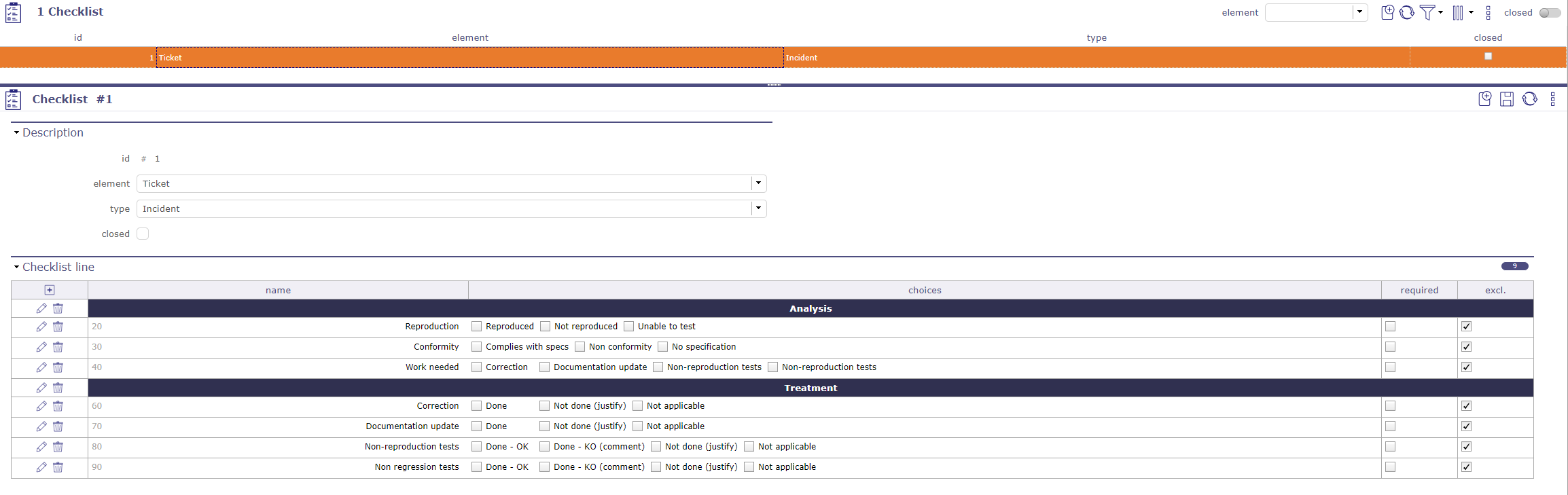
Task: Delete the Treatment header line
Action: (58, 388)
